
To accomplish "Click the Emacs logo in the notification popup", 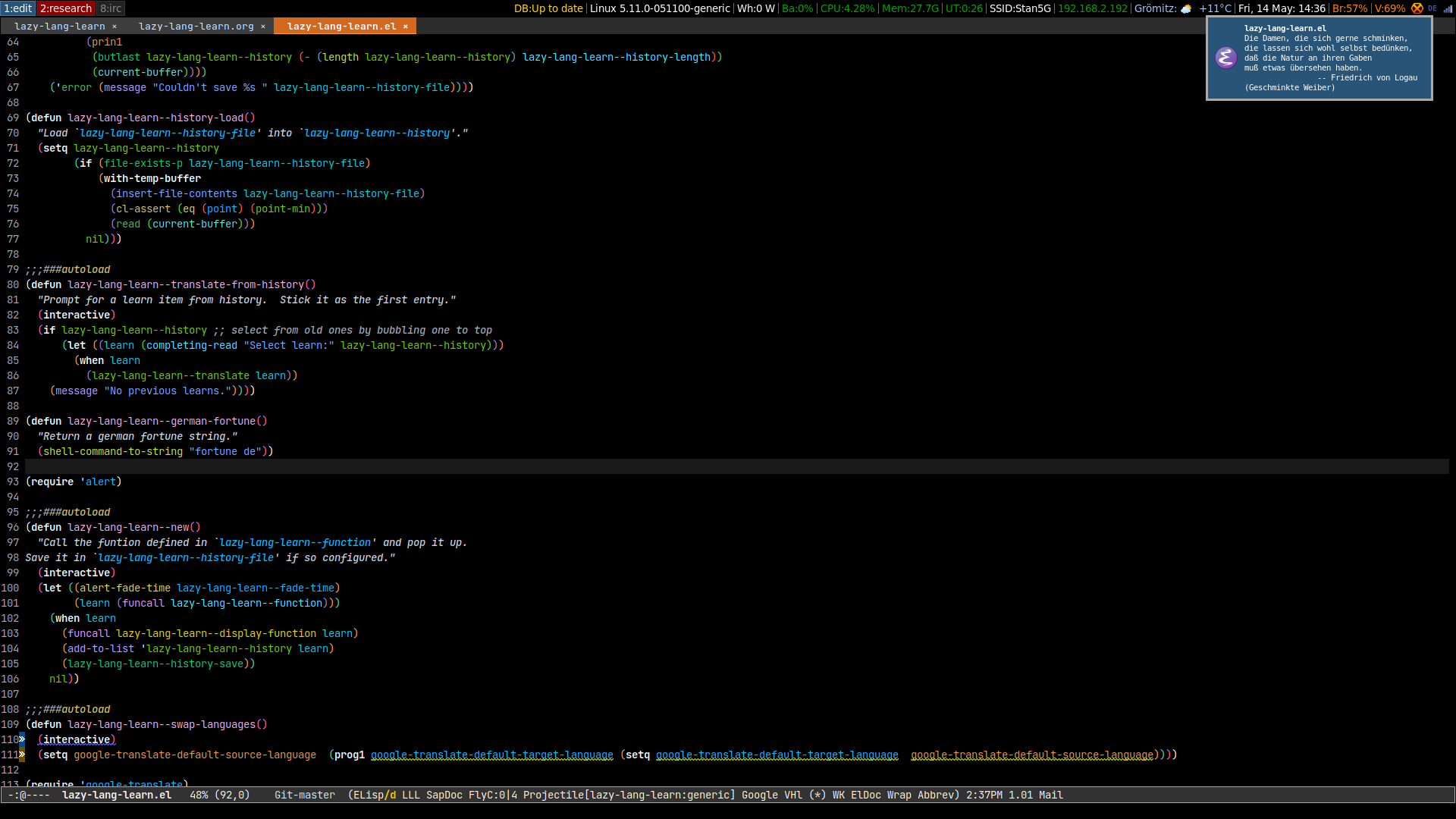I will click(1225, 58).
